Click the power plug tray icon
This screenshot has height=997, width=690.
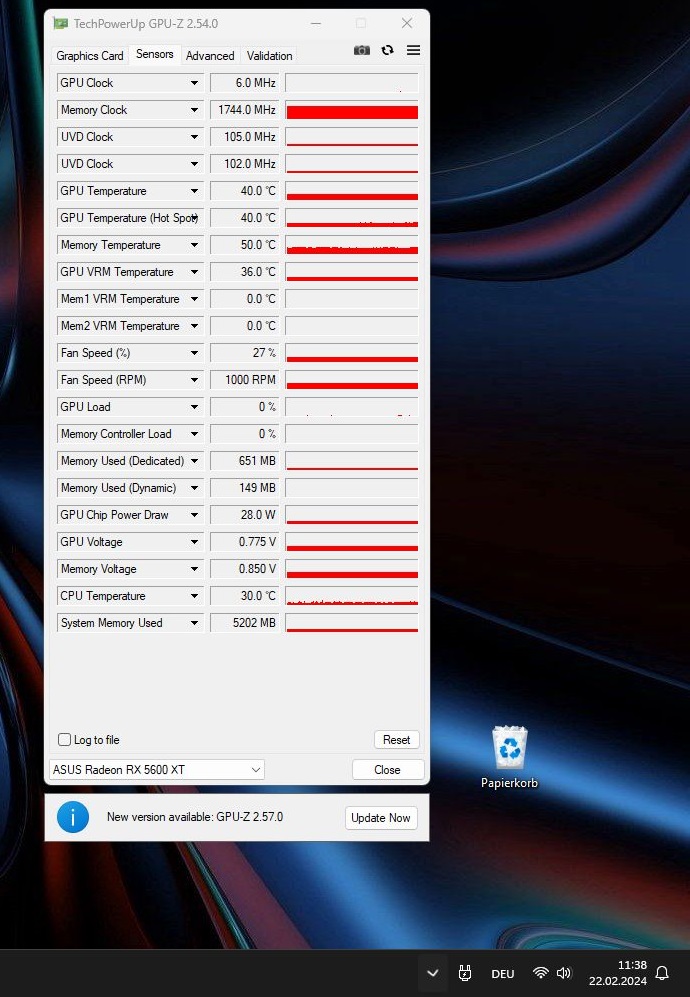[465, 973]
